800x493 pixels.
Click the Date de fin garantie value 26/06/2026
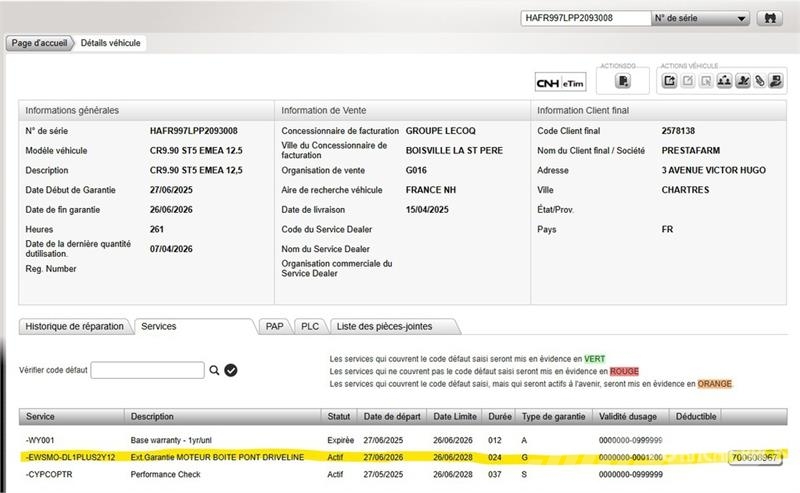(171, 210)
